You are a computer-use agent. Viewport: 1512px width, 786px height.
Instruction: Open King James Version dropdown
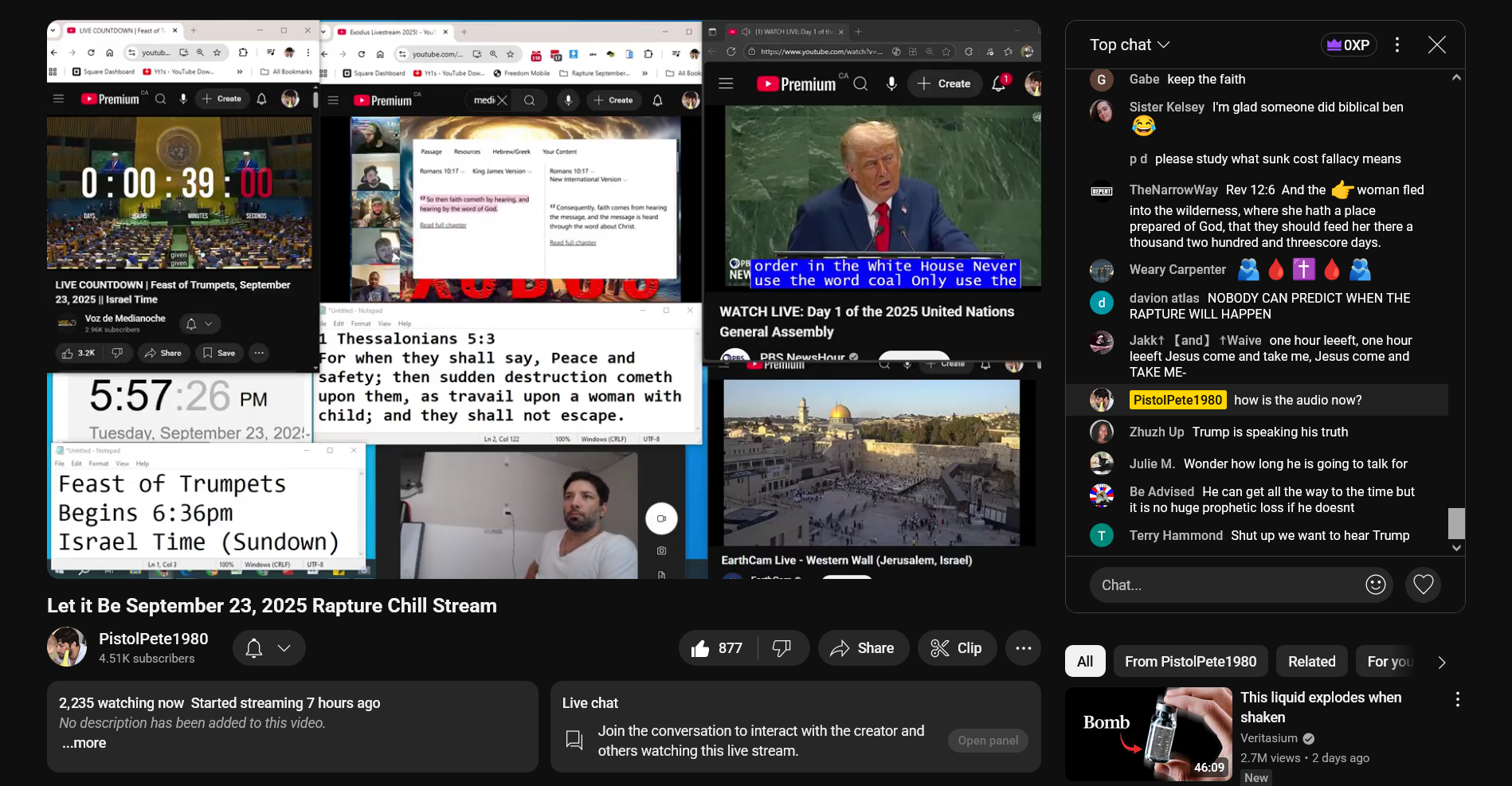(x=502, y=171)
